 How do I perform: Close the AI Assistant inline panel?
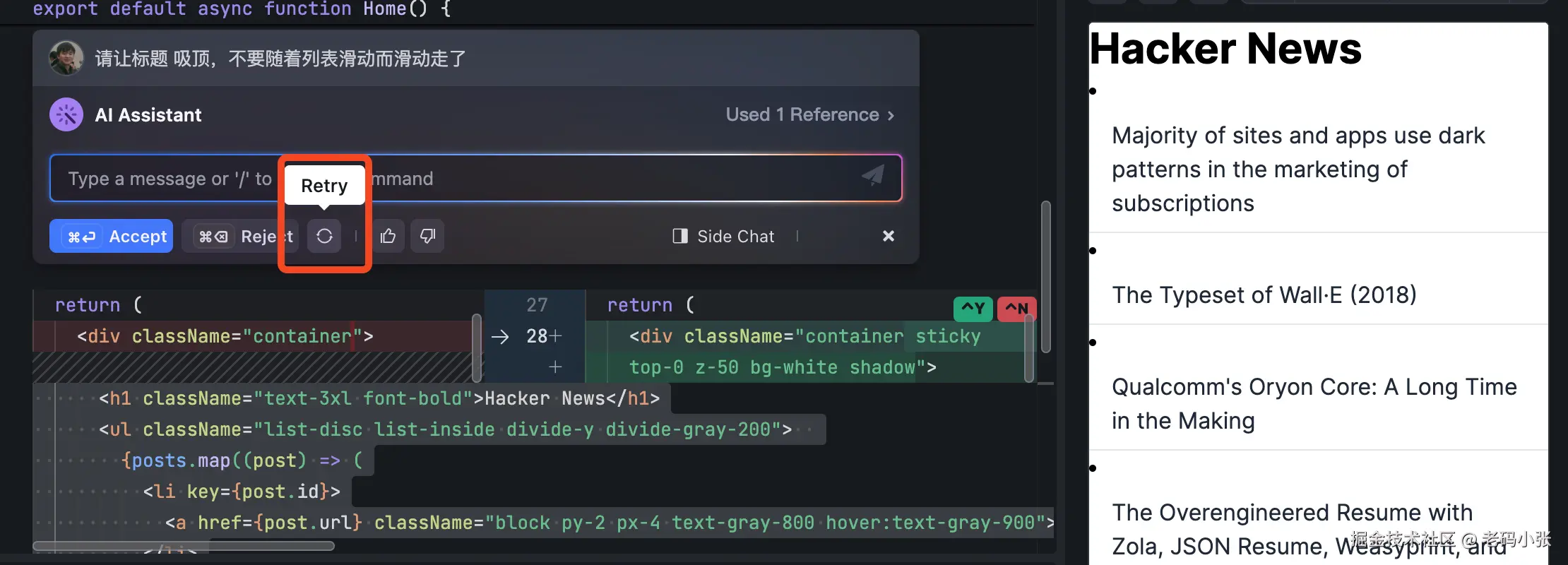[888, 236]
